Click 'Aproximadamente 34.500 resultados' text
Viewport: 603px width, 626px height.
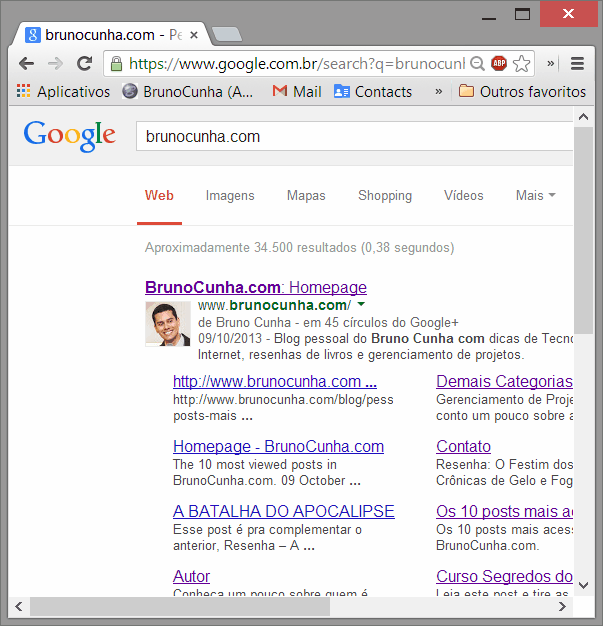point(250,248)
